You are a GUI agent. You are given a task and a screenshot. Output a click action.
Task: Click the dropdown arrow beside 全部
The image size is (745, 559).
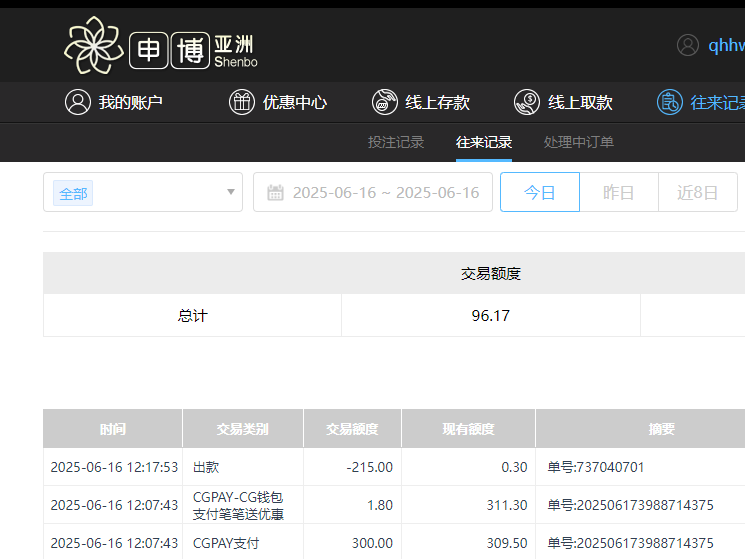(230, 192)
